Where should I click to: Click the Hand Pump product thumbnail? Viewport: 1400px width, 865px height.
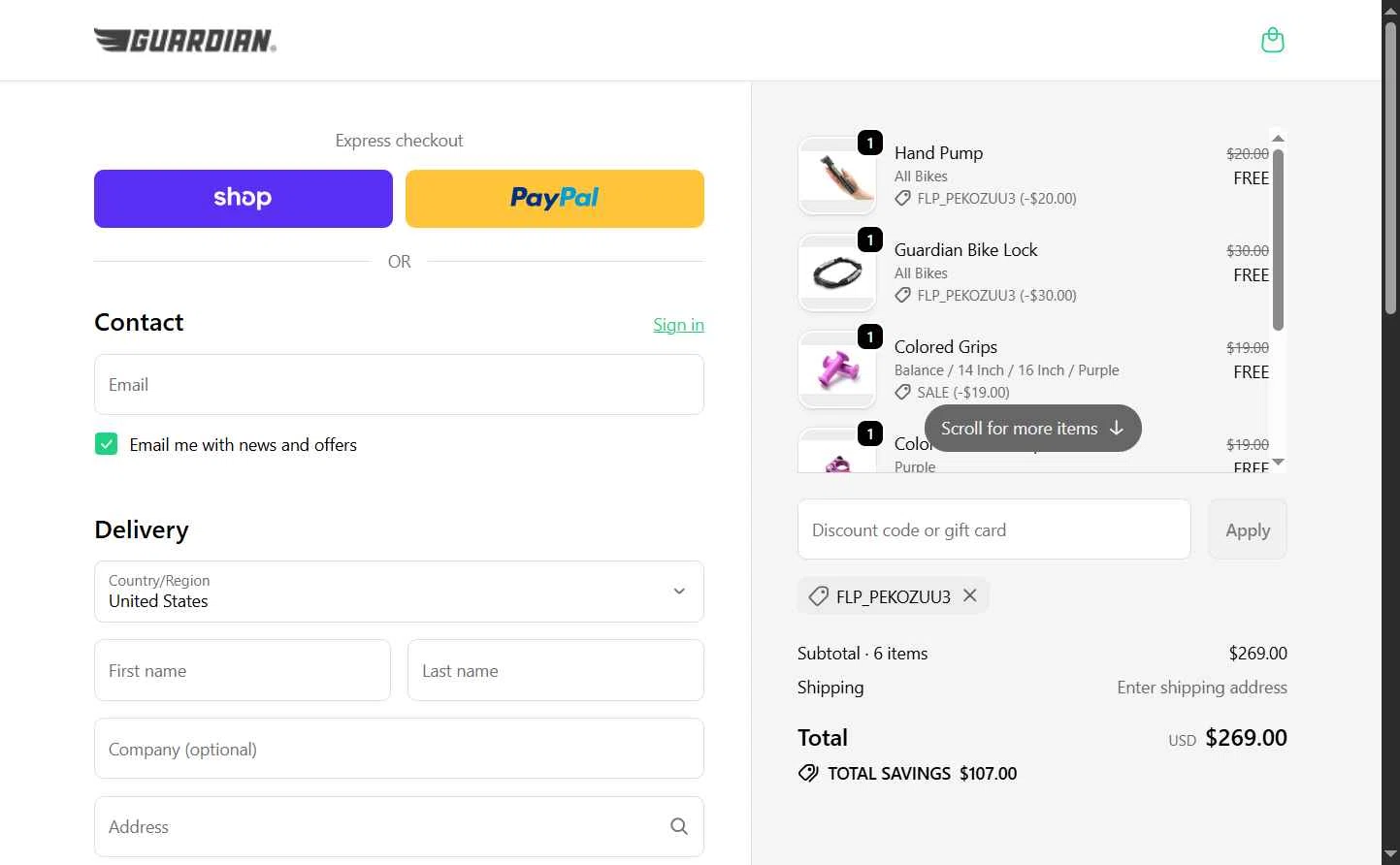pos(836,176)
